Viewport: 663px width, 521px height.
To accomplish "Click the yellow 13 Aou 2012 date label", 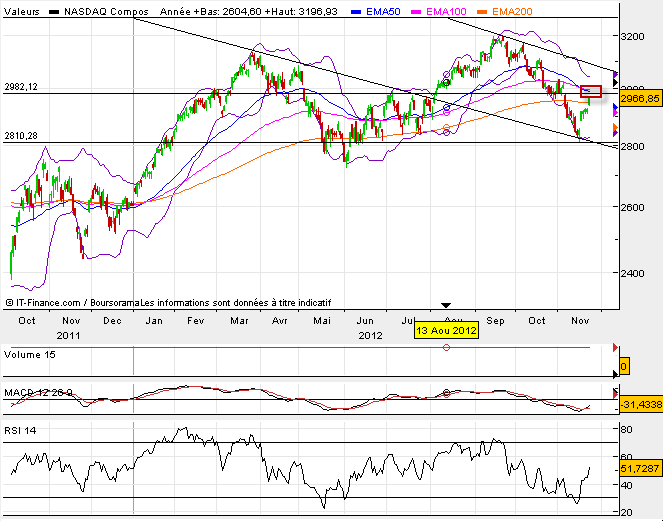I will pyautogui.click(x=447, y=329).
